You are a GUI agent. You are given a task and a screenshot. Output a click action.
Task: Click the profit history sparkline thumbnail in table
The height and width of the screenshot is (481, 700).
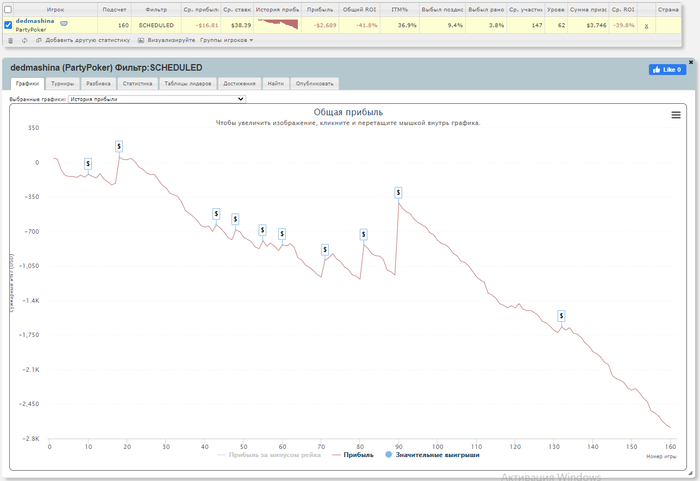(278, 25)
